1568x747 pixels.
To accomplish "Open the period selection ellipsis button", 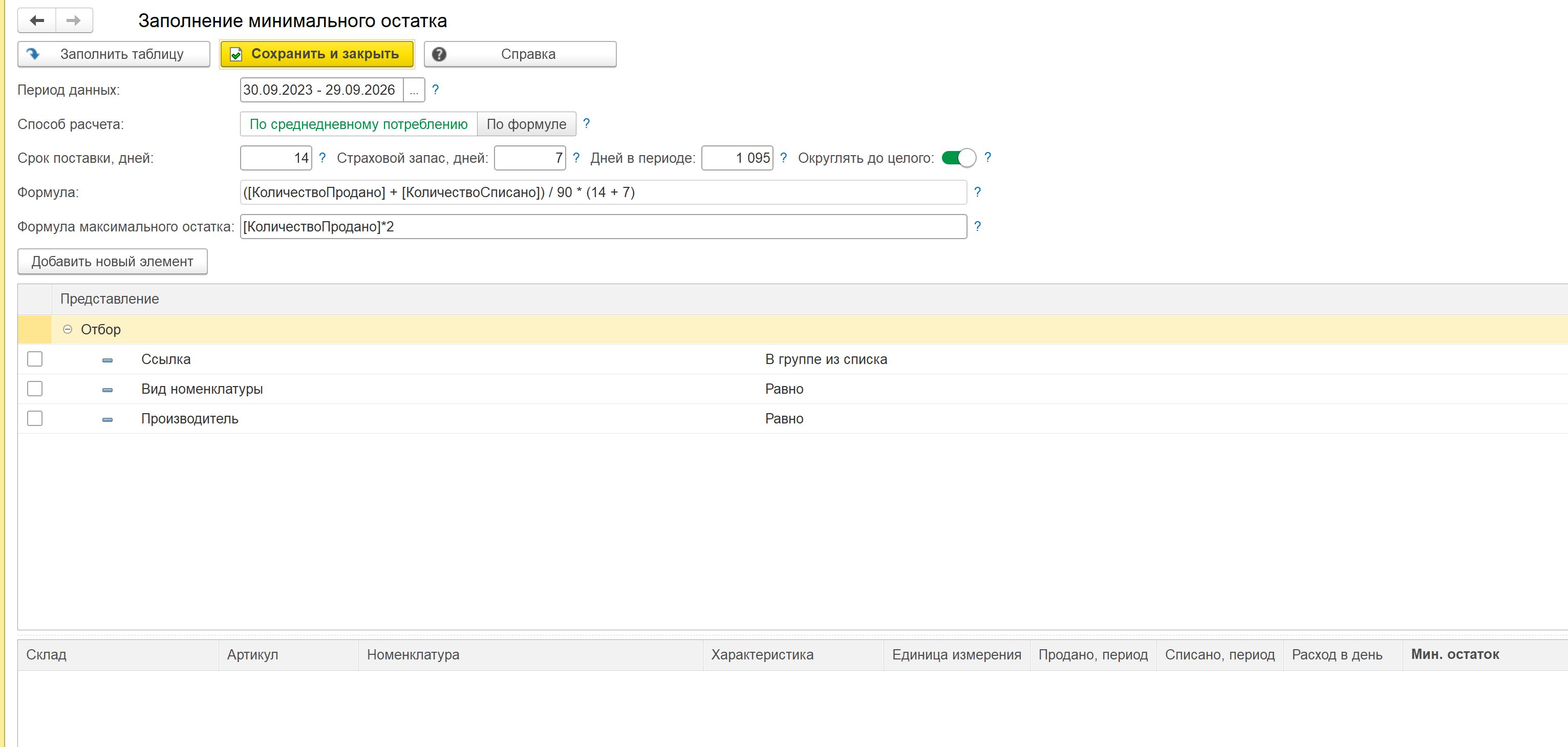I will click(414, 90).
